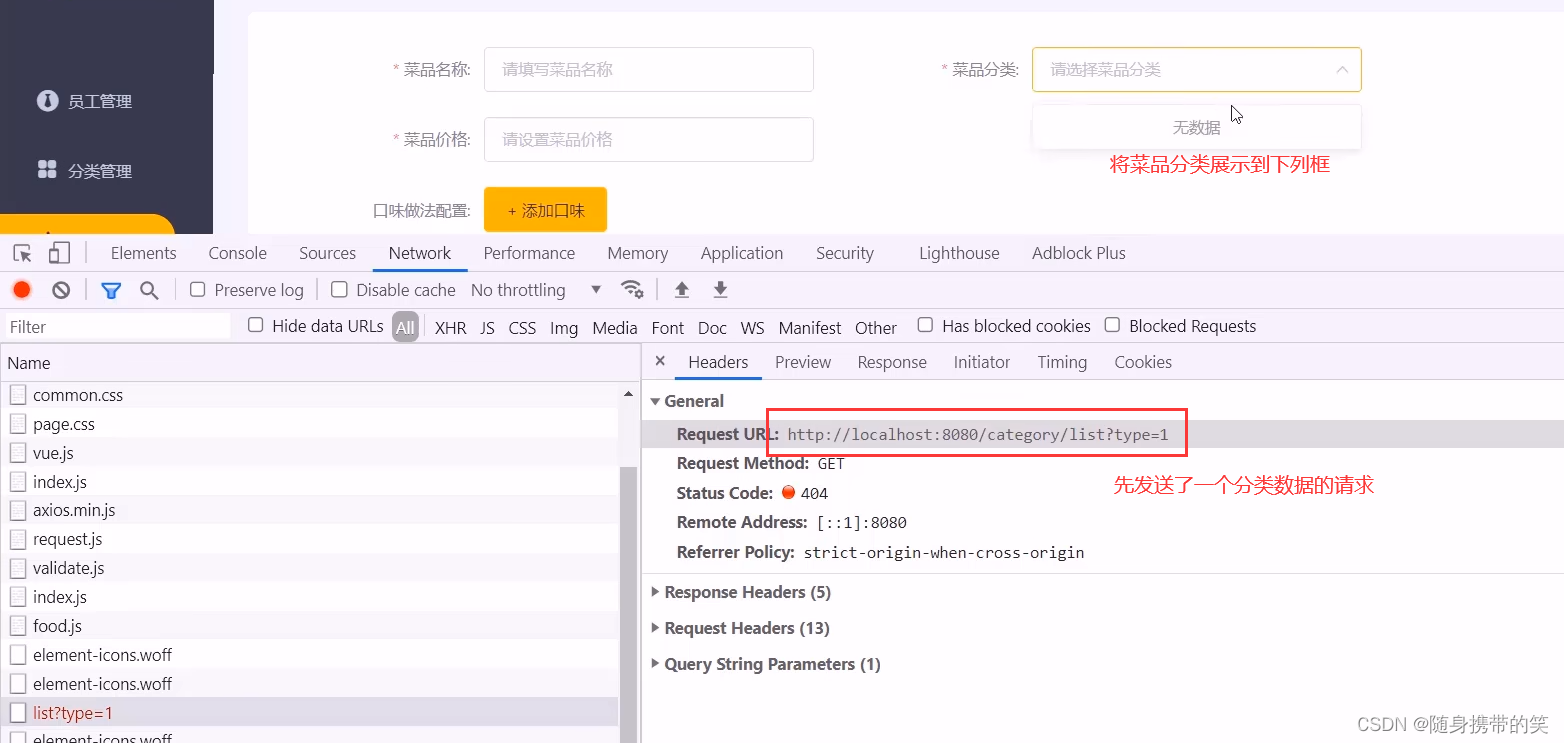Select validate.js file icon
Viewport: 1564px width, 743px height.
(x=18, y=568)
